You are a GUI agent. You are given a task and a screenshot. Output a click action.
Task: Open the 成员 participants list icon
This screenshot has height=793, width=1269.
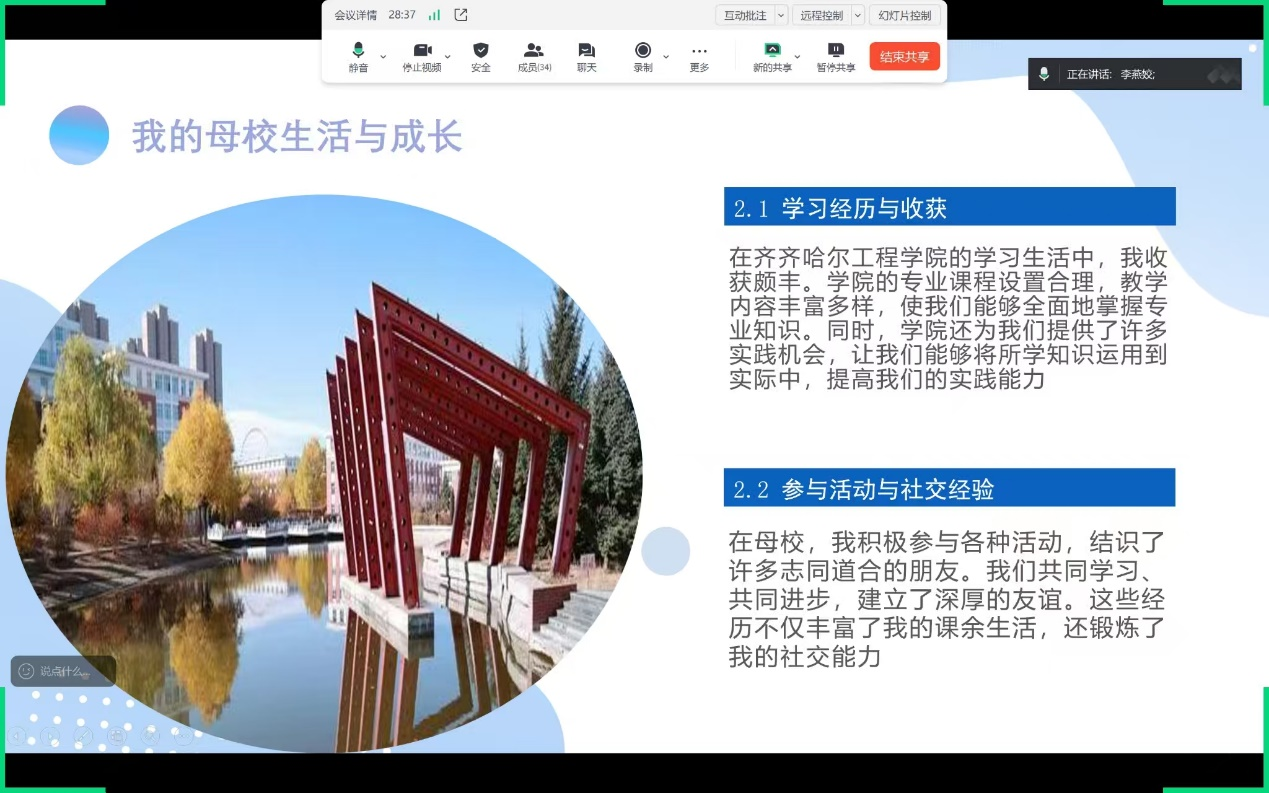click(534, 57)
